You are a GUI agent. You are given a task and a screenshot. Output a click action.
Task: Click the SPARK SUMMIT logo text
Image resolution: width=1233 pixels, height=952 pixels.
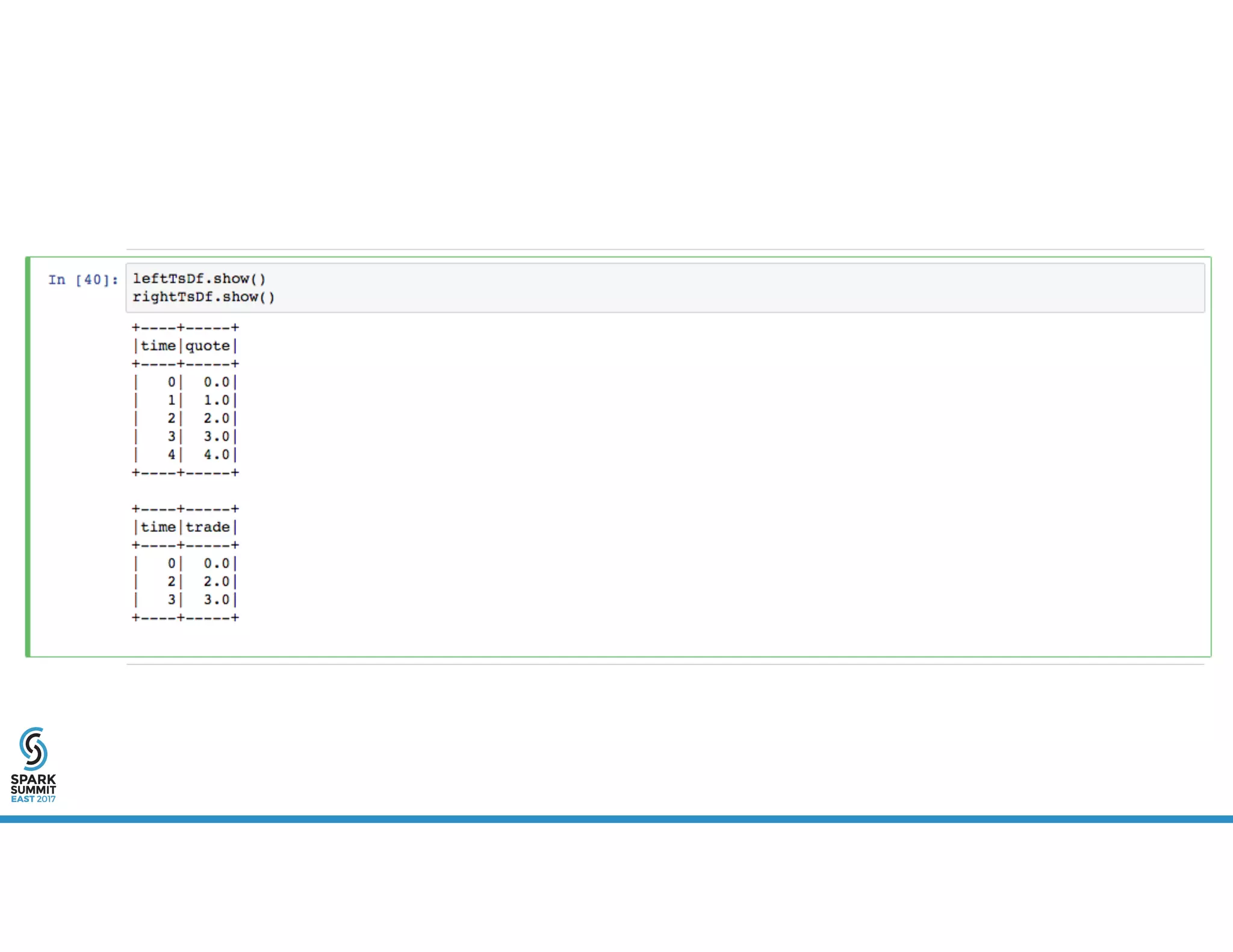coord(33,784)
